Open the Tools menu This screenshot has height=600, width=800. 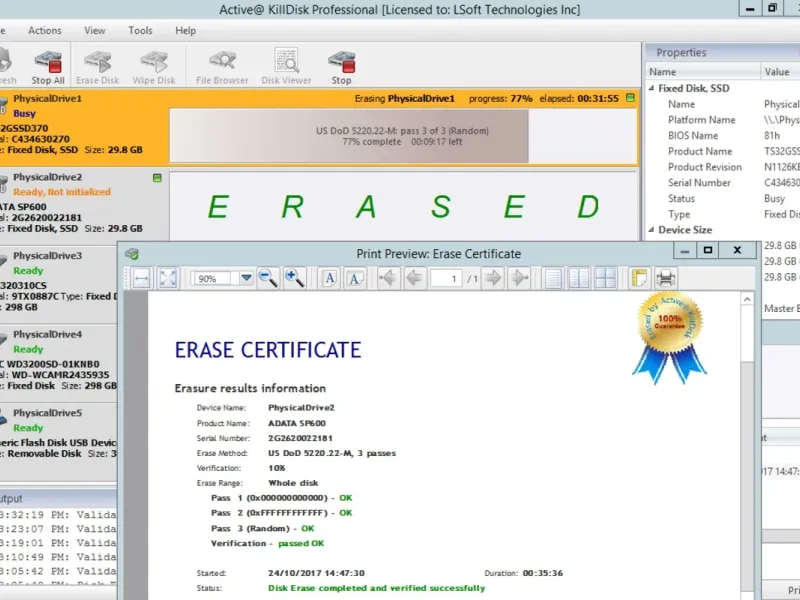[140, 31]
